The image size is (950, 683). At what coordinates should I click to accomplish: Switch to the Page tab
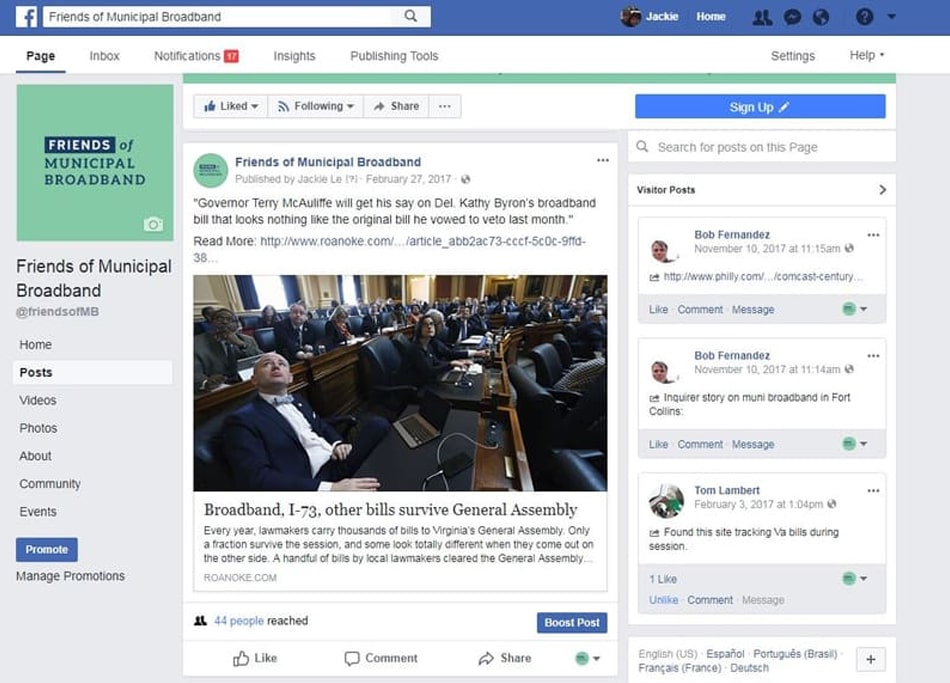(41, 56)
